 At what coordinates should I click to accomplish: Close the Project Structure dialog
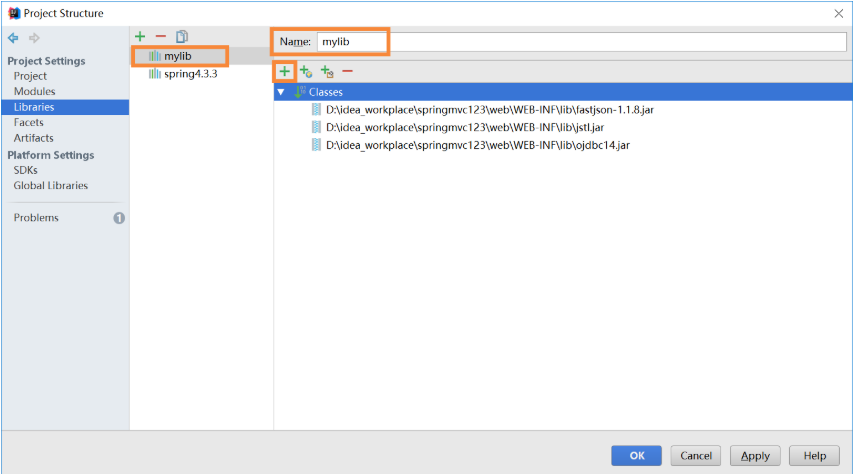coord(838,14)
